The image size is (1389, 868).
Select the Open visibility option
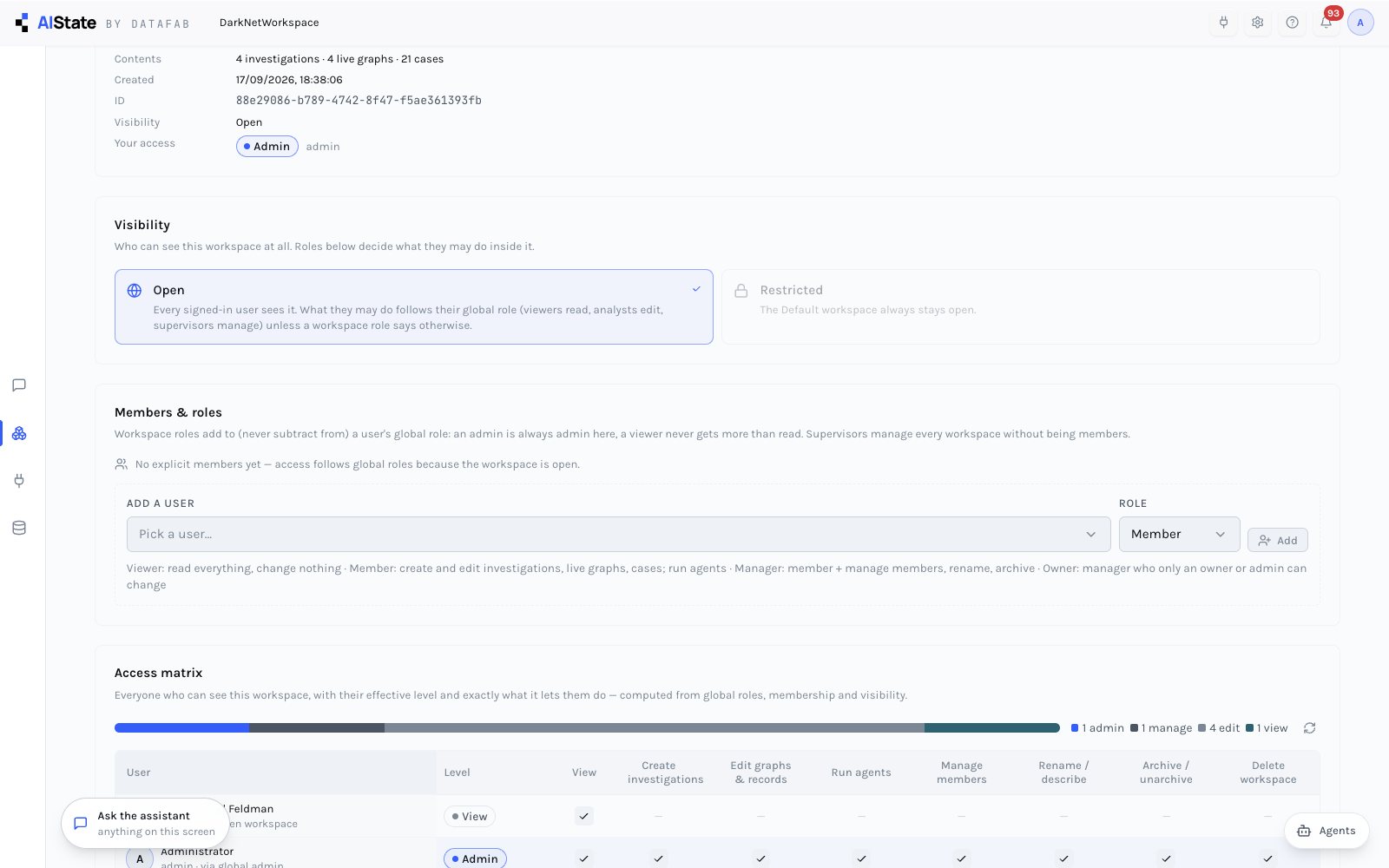pyautogui.click(x=414, y=306)
